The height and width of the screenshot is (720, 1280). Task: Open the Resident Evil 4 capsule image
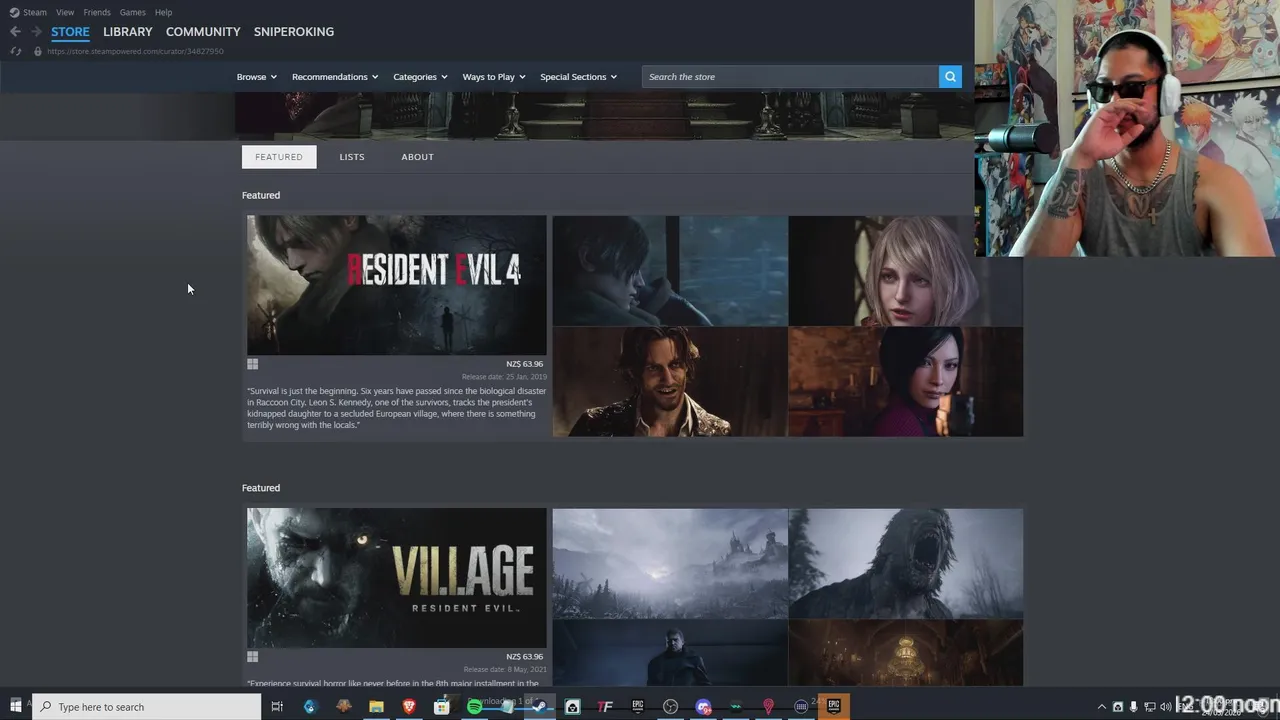[397, 285]
